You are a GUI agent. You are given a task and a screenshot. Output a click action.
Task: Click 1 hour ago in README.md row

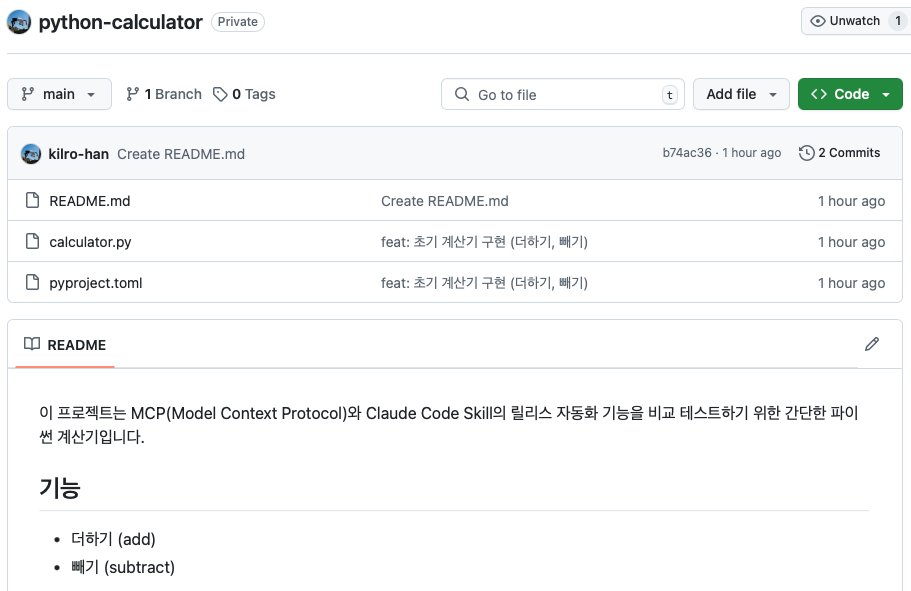pyautogui.click(x=851, y=201)
